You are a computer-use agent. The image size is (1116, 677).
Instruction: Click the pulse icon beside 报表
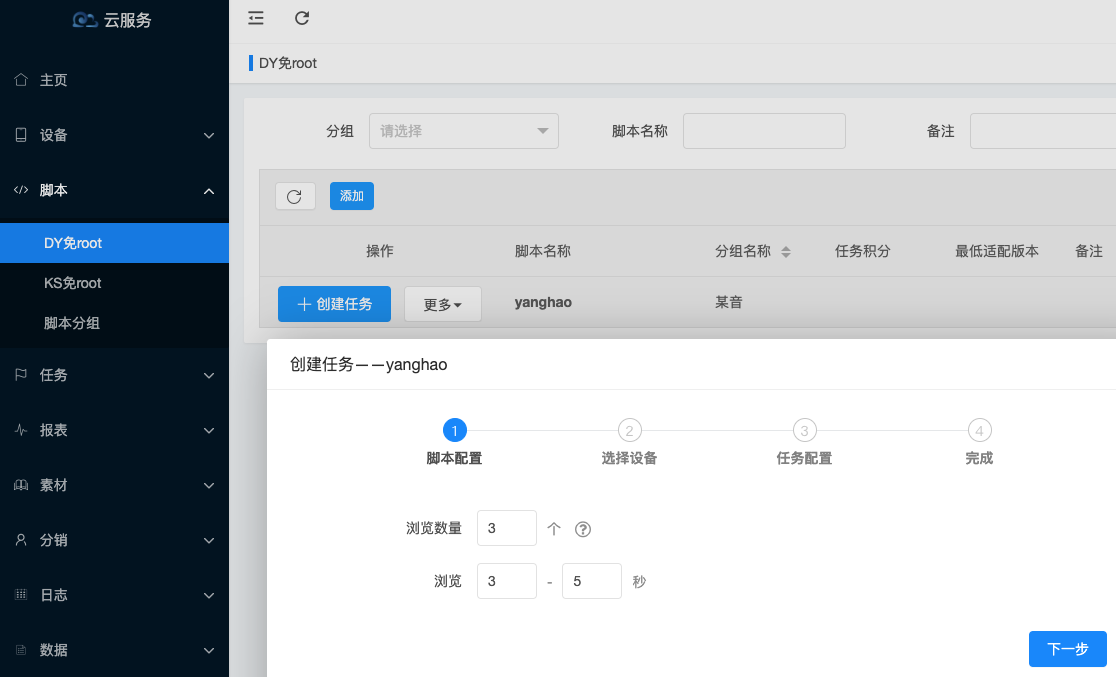tap(21, 430)
